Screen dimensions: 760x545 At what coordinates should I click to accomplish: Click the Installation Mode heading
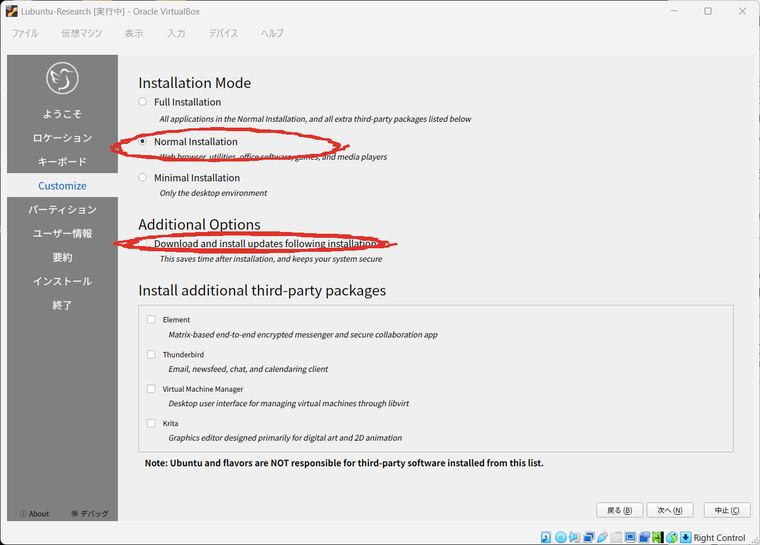click(x=194, y=83)
